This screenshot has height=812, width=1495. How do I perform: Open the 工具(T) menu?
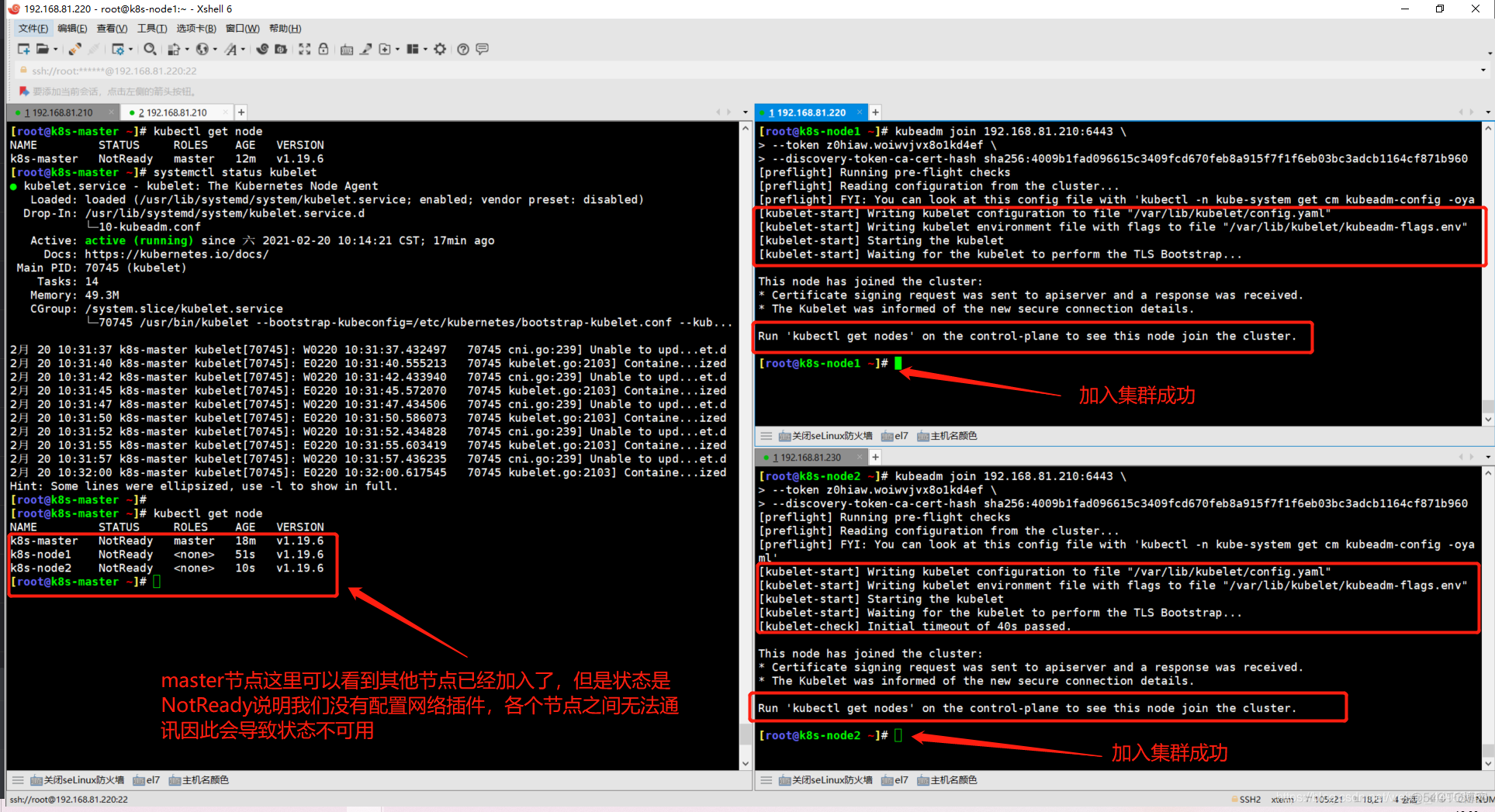tap(152, 29)
